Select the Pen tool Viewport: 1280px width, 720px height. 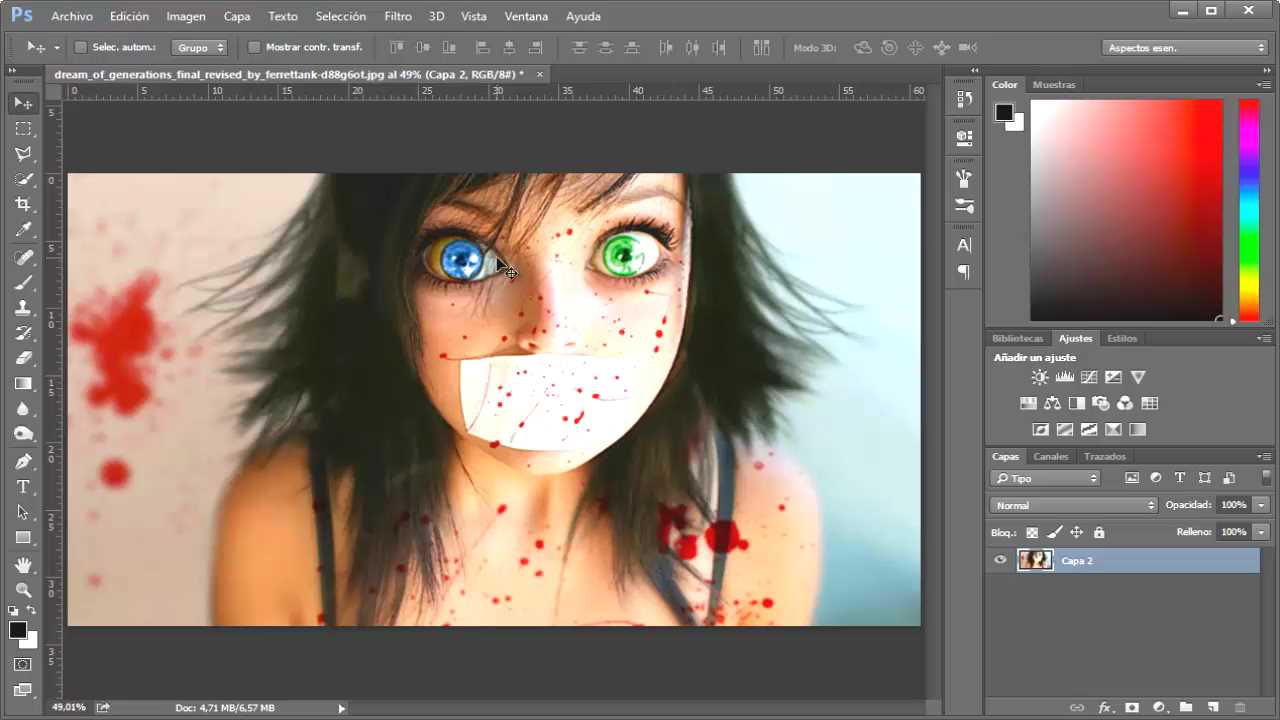pyautogui.click(x=23, y=461)
